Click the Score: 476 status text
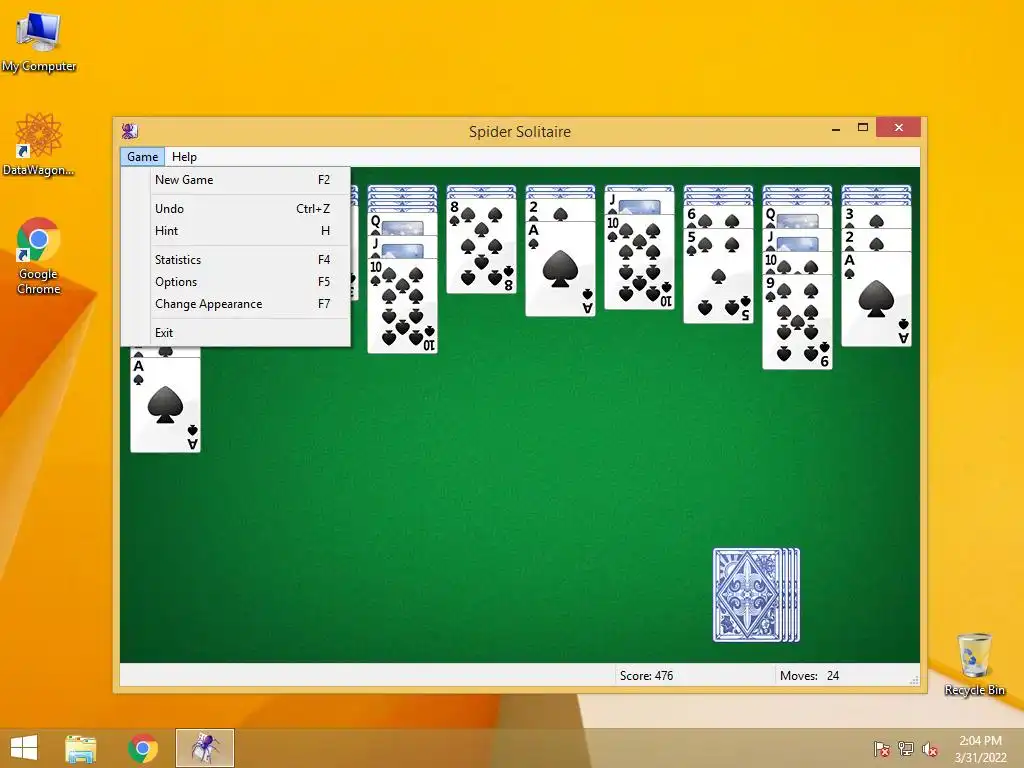This screenshot has height=768, width=1024. 646,676
